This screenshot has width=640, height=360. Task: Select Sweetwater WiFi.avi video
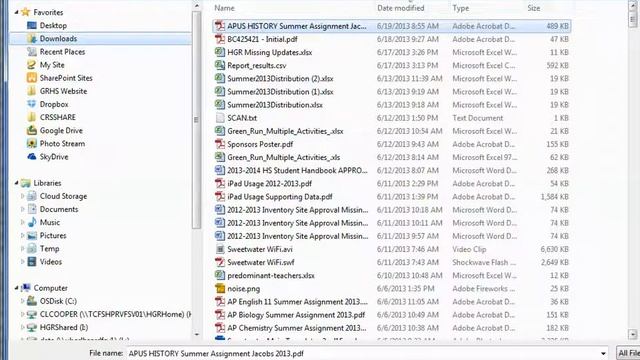coord(392,249)
